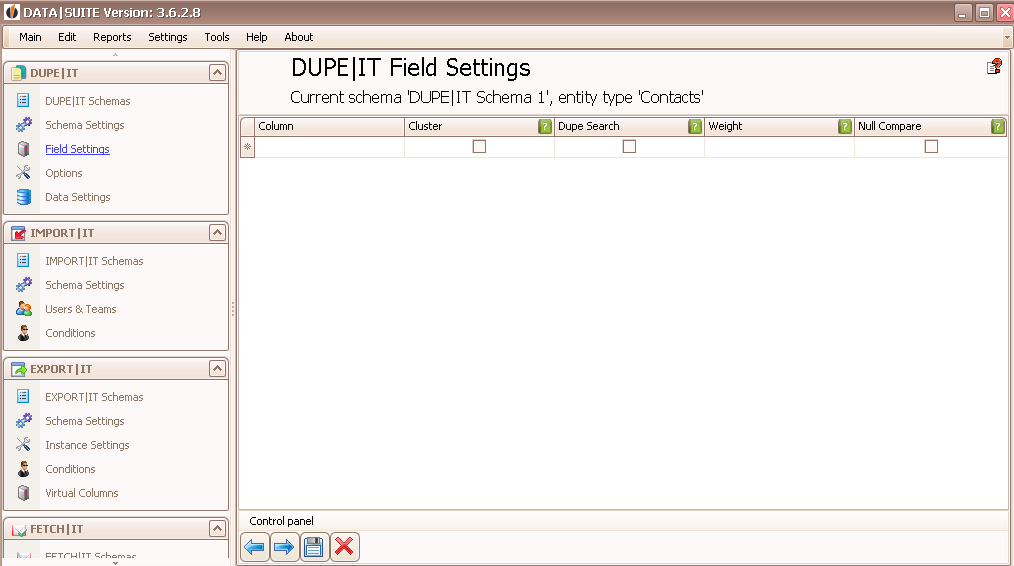The height and width of the screenshot is (566, 1014).
Task: Open the Reports menu
Action: [112, 37]
